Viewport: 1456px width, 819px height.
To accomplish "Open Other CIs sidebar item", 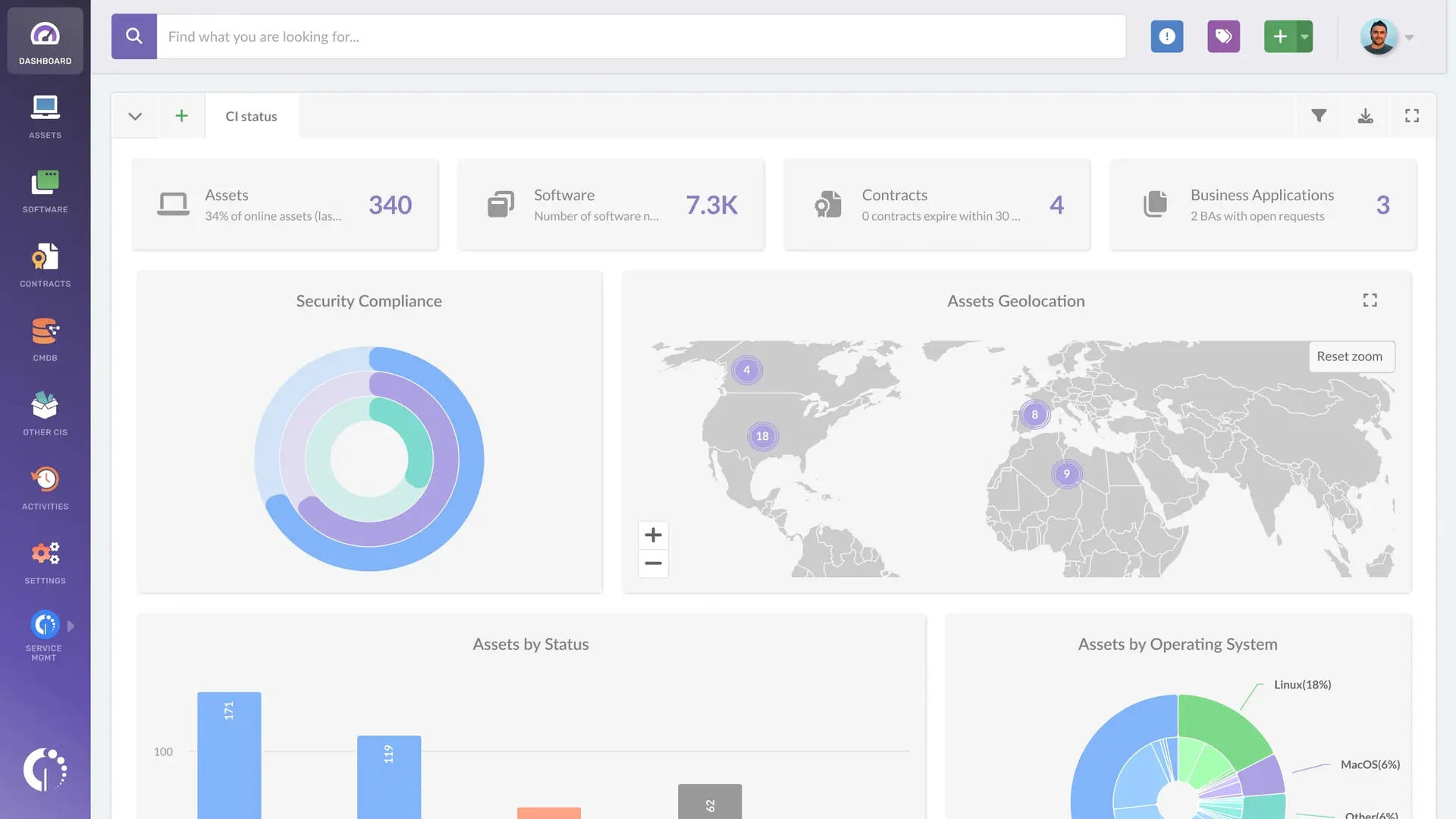I will pyautogui.click(x=45, y=413).
